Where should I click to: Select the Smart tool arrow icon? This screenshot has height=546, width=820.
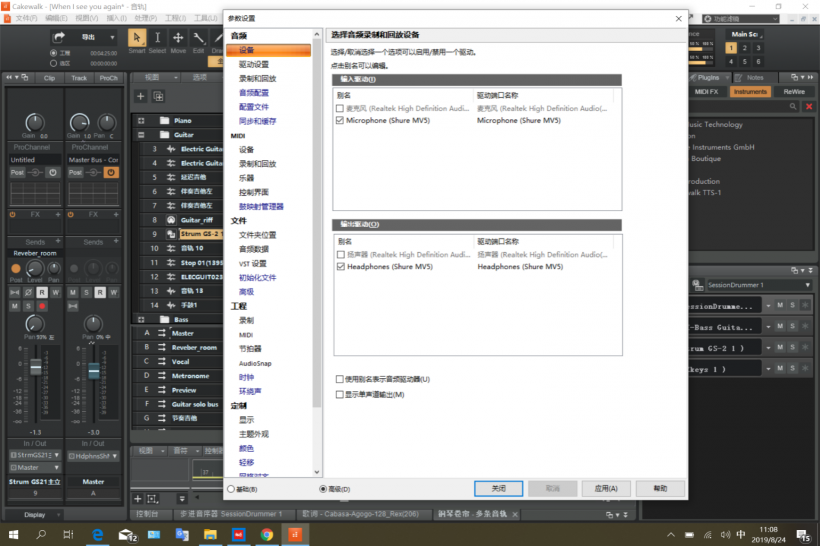tap(137, 37)
